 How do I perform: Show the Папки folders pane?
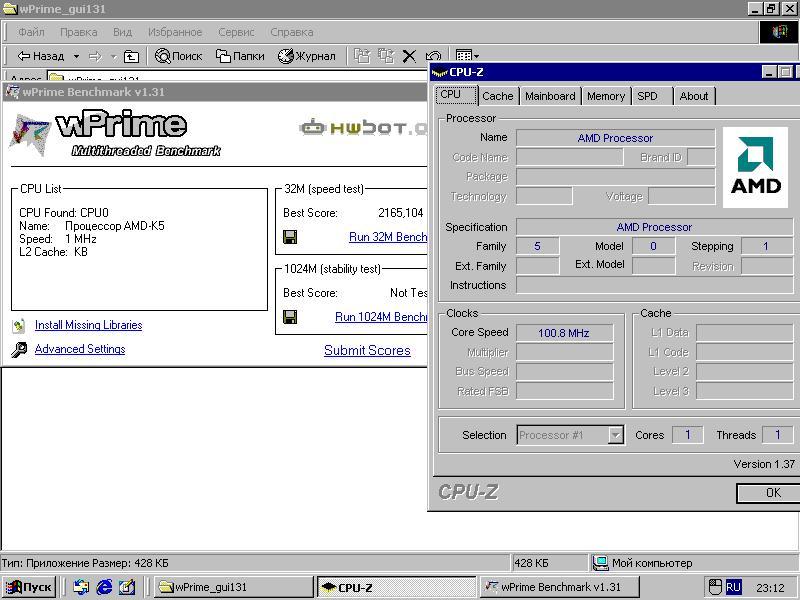coord(240,56)
